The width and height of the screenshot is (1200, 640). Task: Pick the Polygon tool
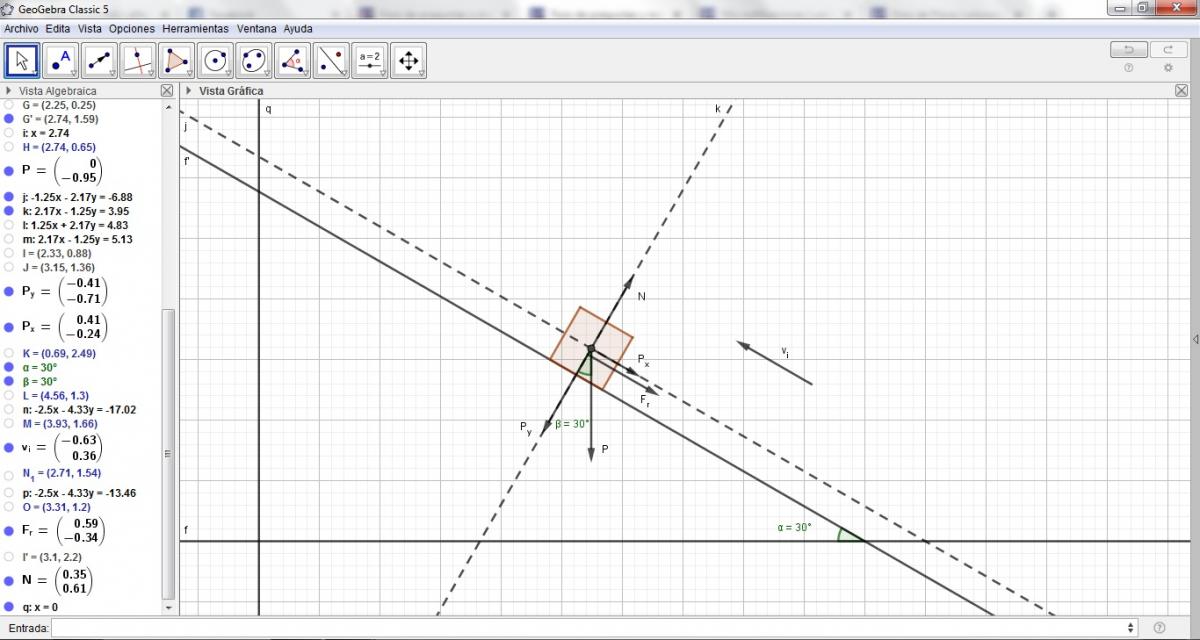pyautogui.click(x=177, y=61)
